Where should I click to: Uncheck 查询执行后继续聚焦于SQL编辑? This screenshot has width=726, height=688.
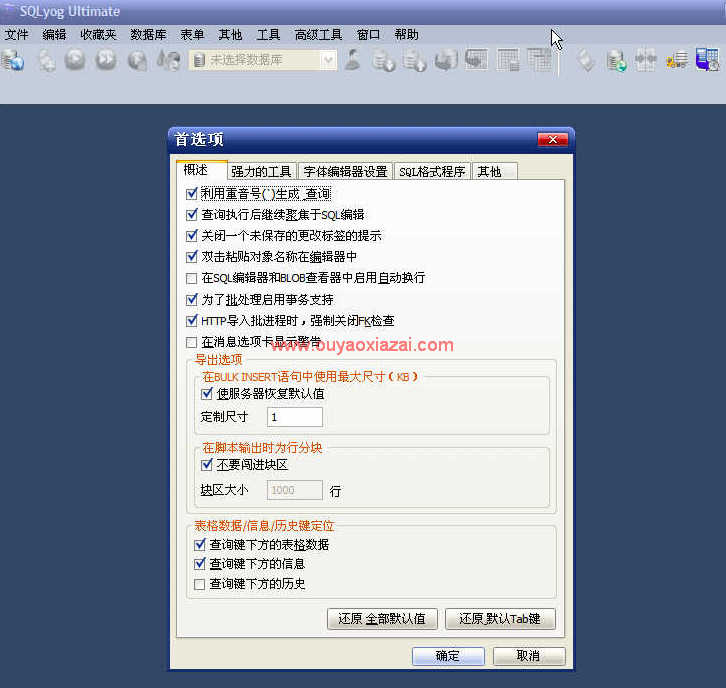click(x=192, y=214)
